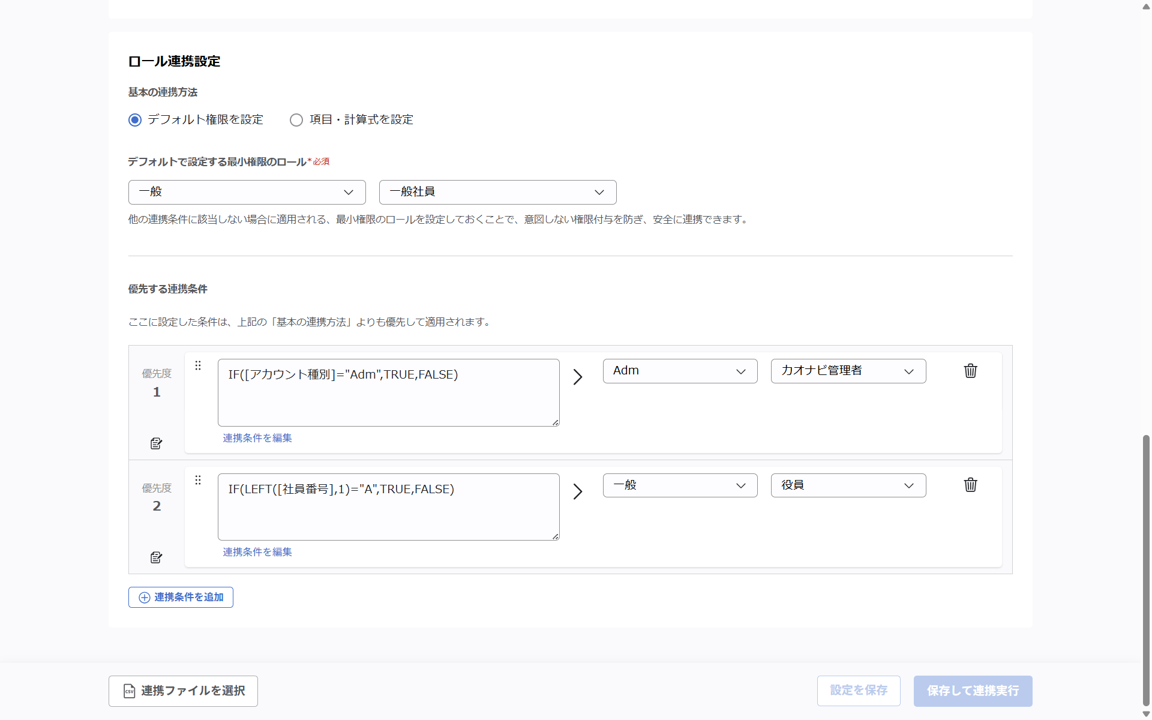The height and width of the screenshot is (720, 1152).
Task: Open the default role 一般 dropdown
Action: pyautogui.click(x=247, y=192)
